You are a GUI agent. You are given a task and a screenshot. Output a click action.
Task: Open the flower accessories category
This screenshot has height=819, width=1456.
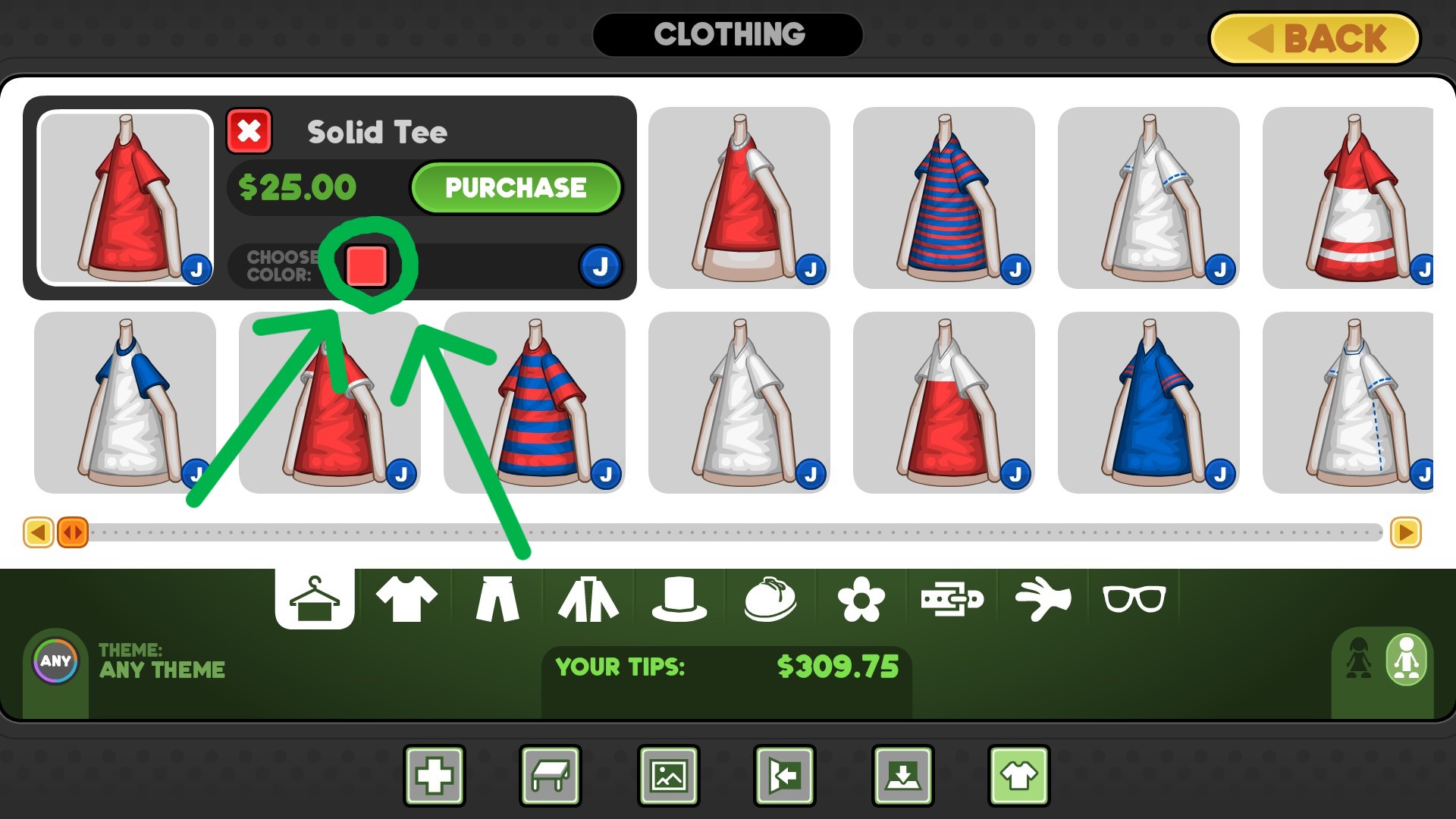tap(861, 599)
